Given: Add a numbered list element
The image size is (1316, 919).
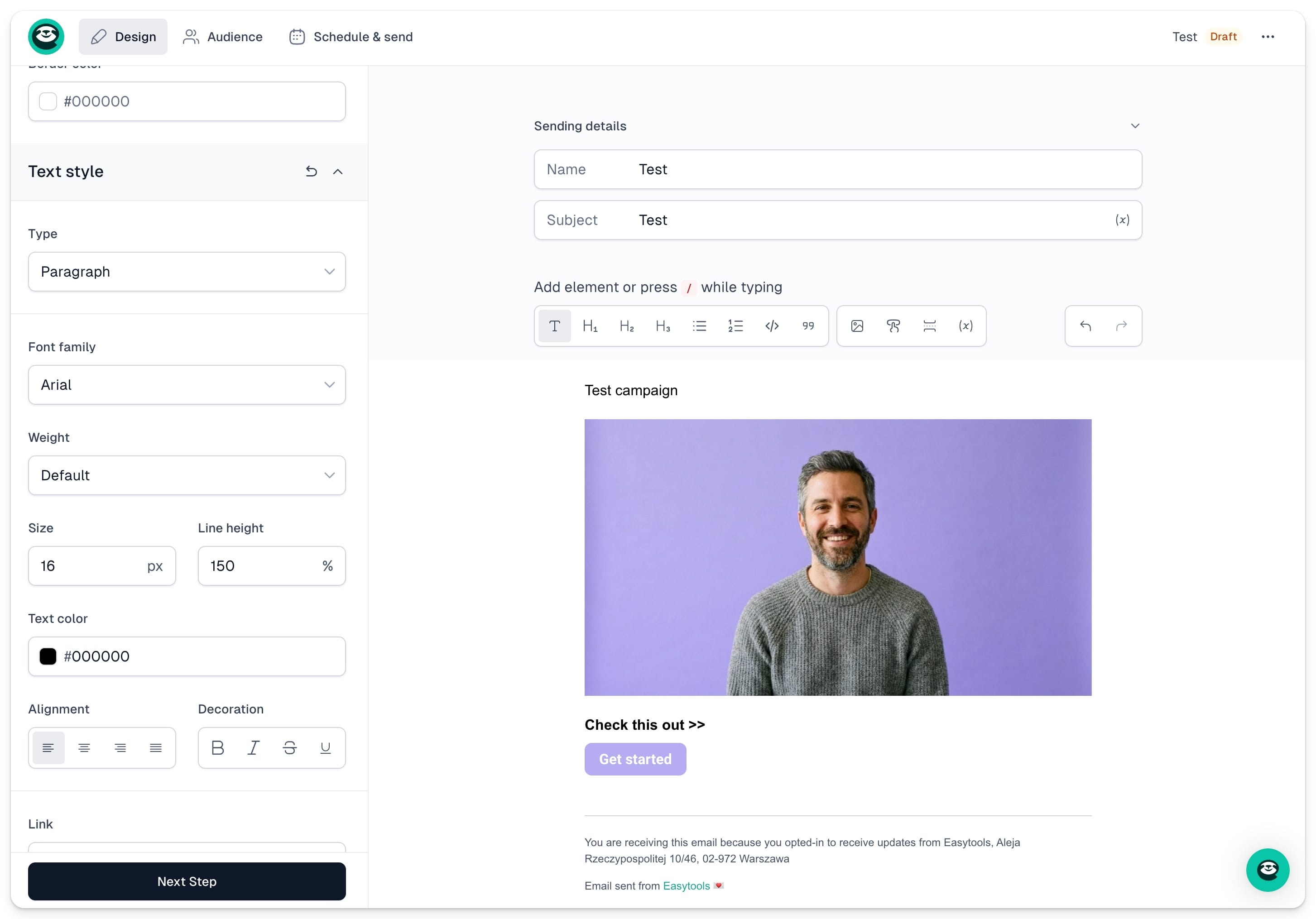Looking at the screenshot, I should (x=735, y=326).
